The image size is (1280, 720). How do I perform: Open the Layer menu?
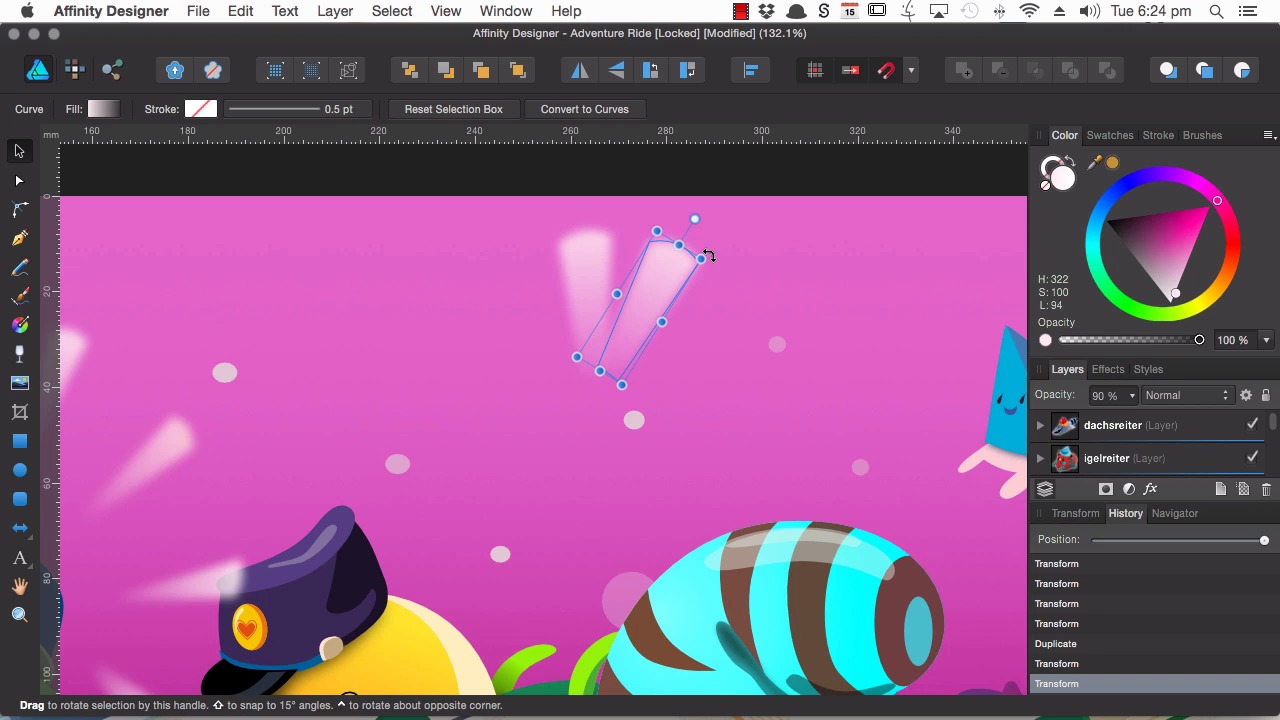point(335,11)
